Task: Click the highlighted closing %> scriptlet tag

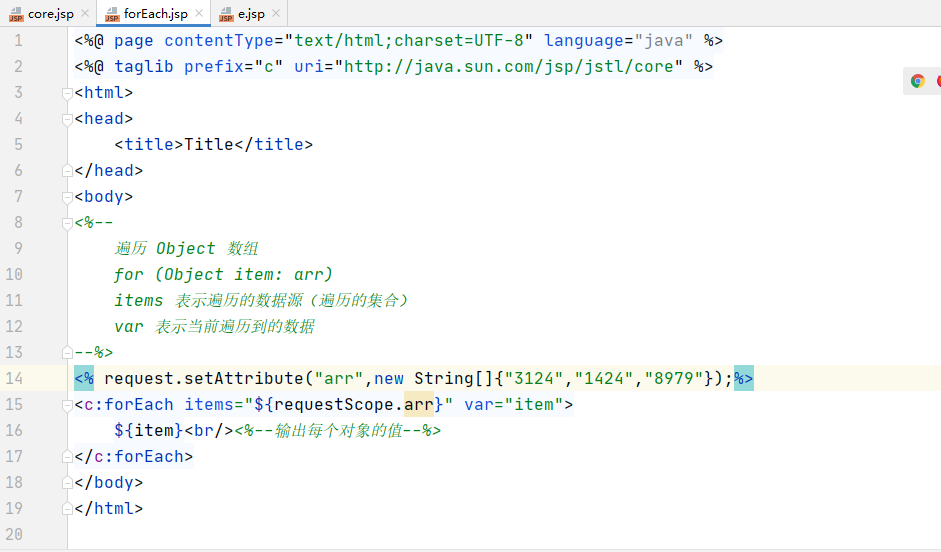Action: 744,378
